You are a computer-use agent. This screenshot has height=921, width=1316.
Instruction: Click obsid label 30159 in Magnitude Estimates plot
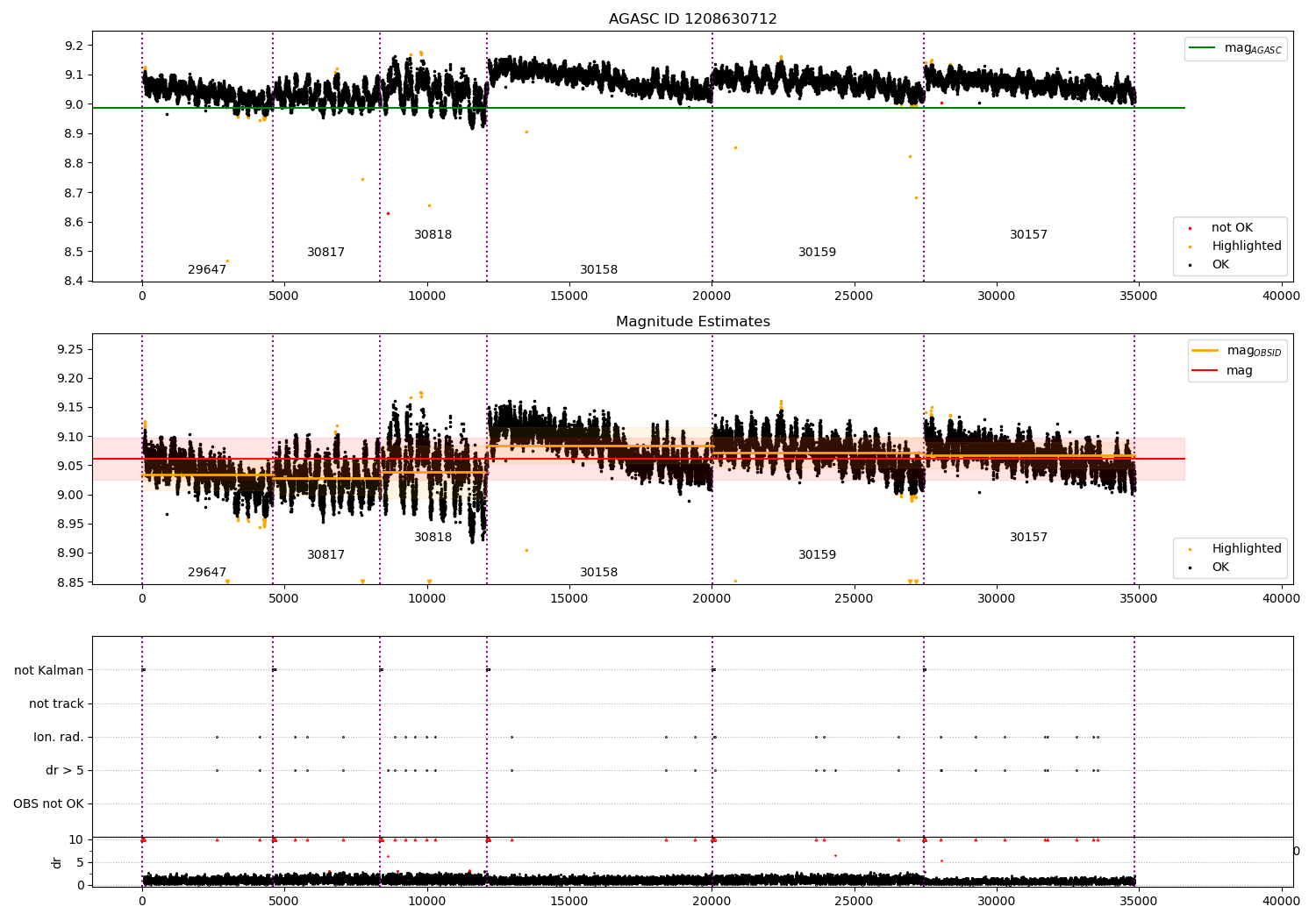pos(817,555)
